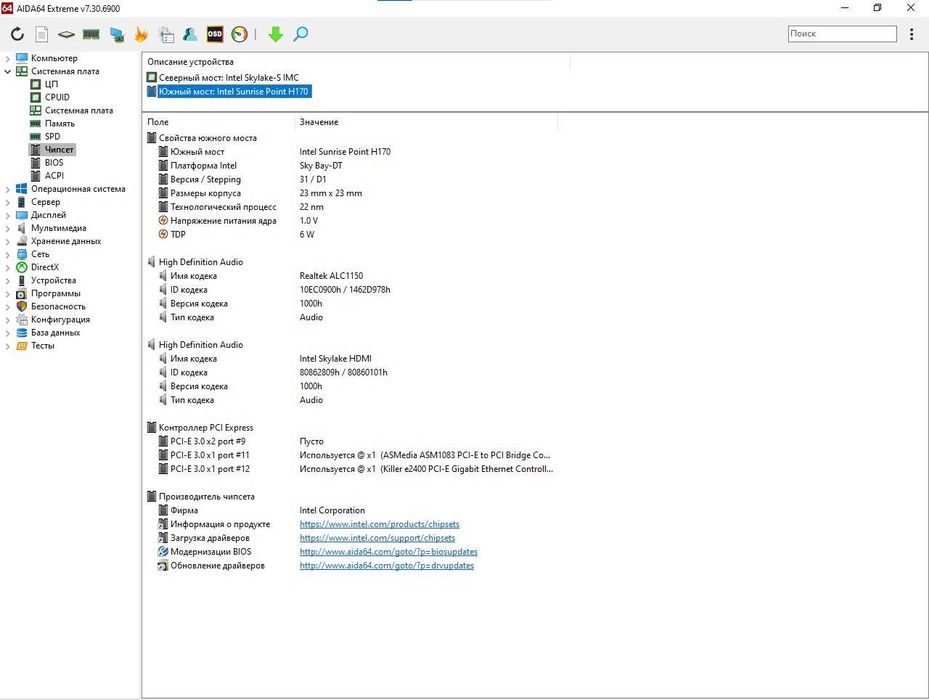Screen dimensions: 929x700
Task: Click the network computers toolbar icon
Action: (117, 34)
